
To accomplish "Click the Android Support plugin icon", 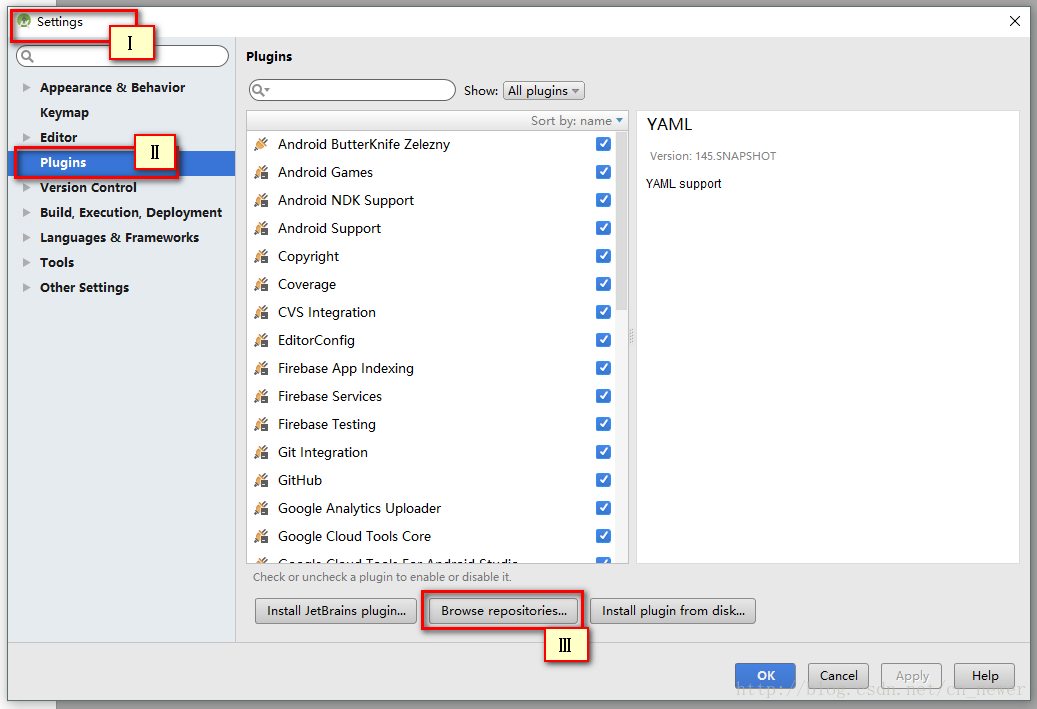I will (x=261, y=228).
